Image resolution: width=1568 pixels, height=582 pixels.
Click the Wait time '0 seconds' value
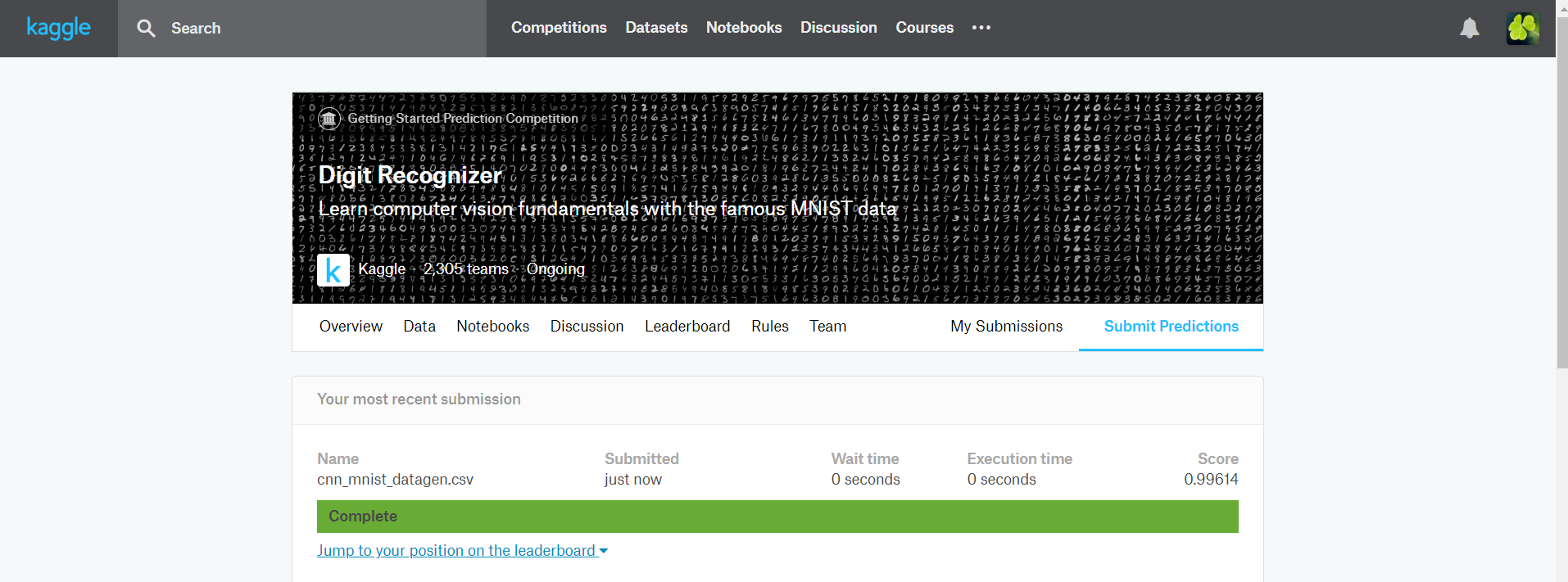pyautogui.click(x=865, y=480)
